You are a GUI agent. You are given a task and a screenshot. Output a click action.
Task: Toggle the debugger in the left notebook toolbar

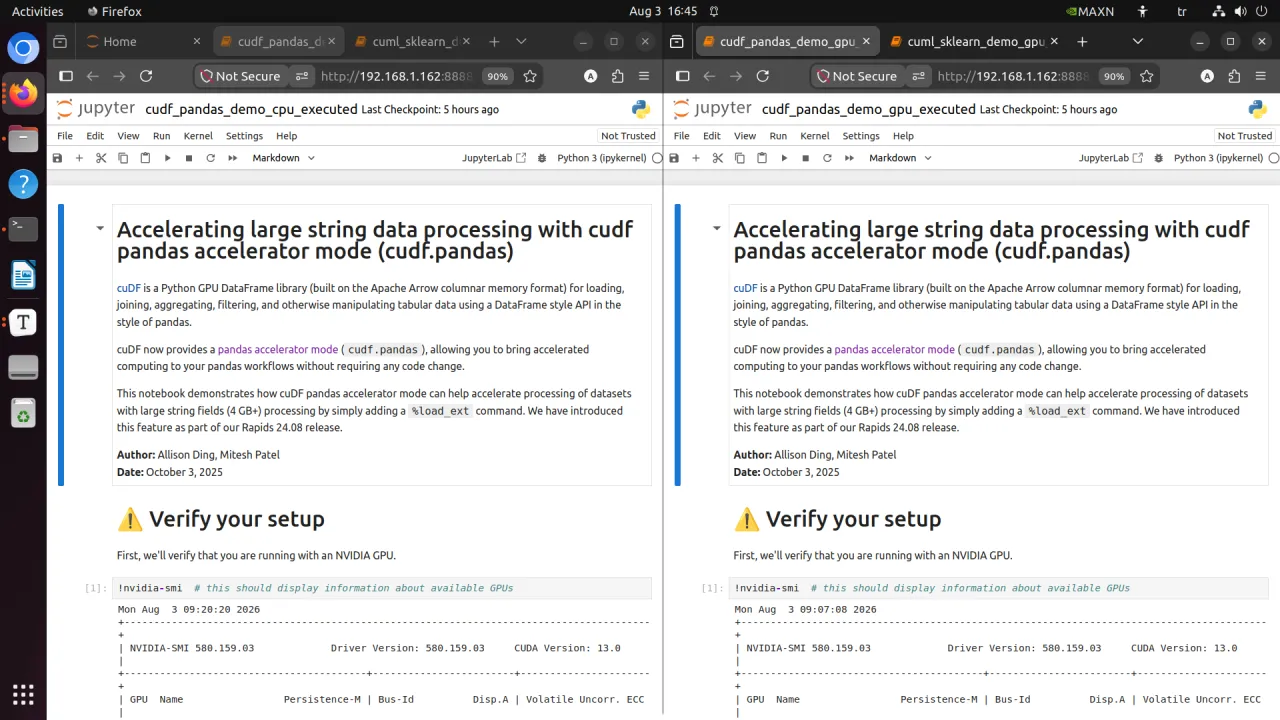(x=542, y=158)
